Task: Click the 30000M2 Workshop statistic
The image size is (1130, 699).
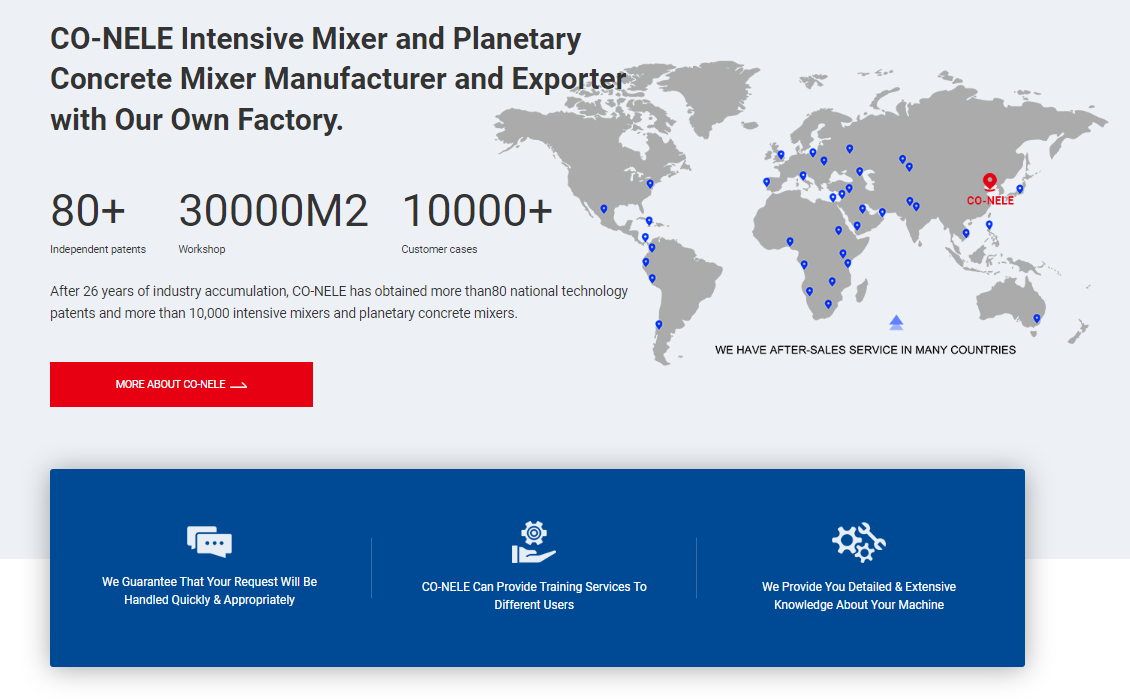Action: click(x=273, y=211)
